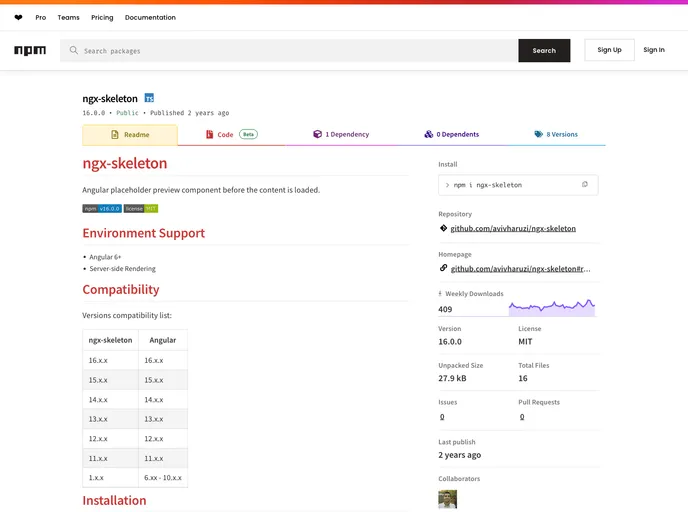This screenshot has width=688, height=512.
Task: Click the license MIT badge
Action: pos(141,208)
